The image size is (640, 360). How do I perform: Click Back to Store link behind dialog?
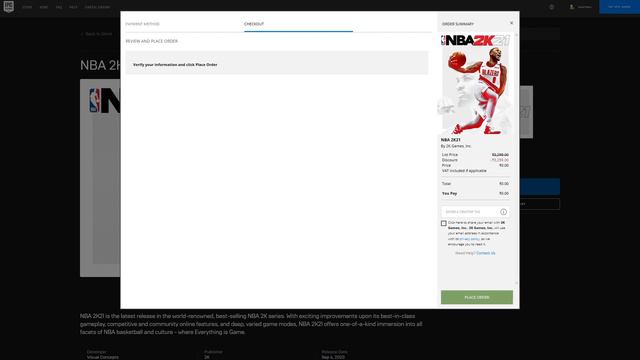(97, 34)
